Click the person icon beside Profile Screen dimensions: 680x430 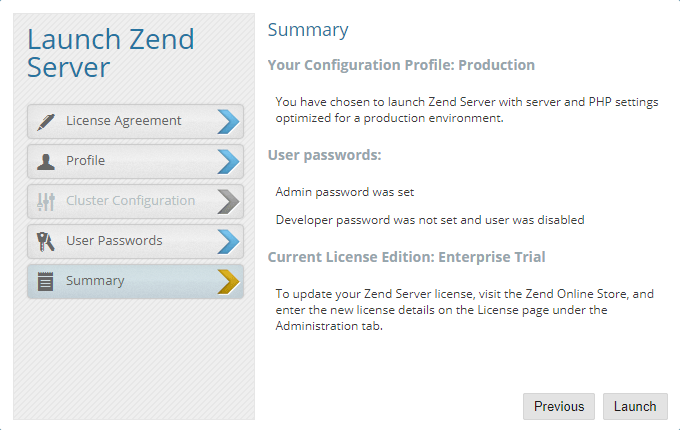point(46,162)
